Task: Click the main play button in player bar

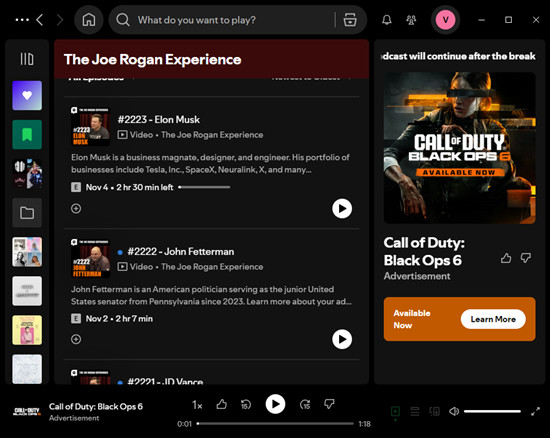Action: click(x=275, y=404)
